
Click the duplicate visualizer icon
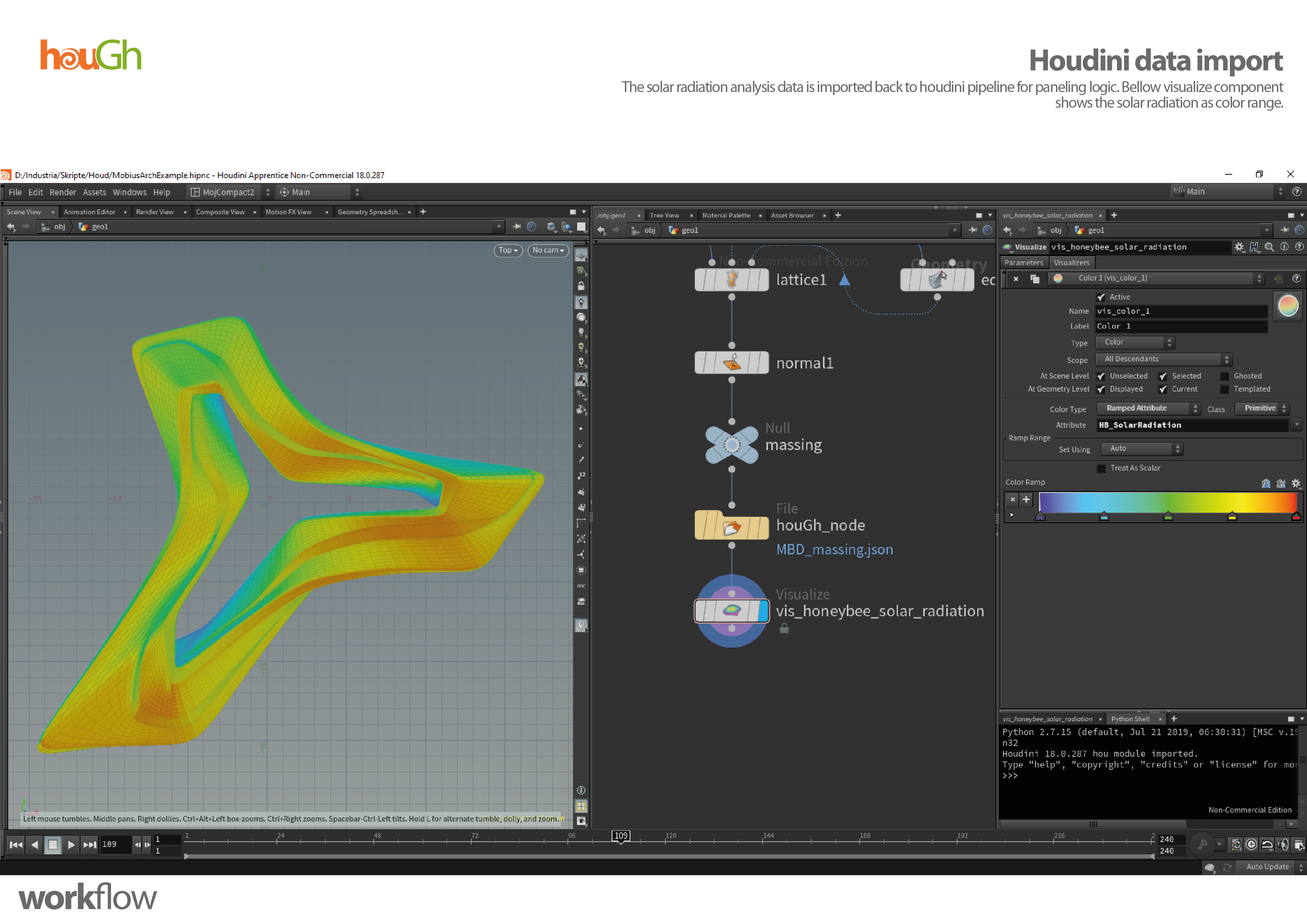coord(1035,278)
